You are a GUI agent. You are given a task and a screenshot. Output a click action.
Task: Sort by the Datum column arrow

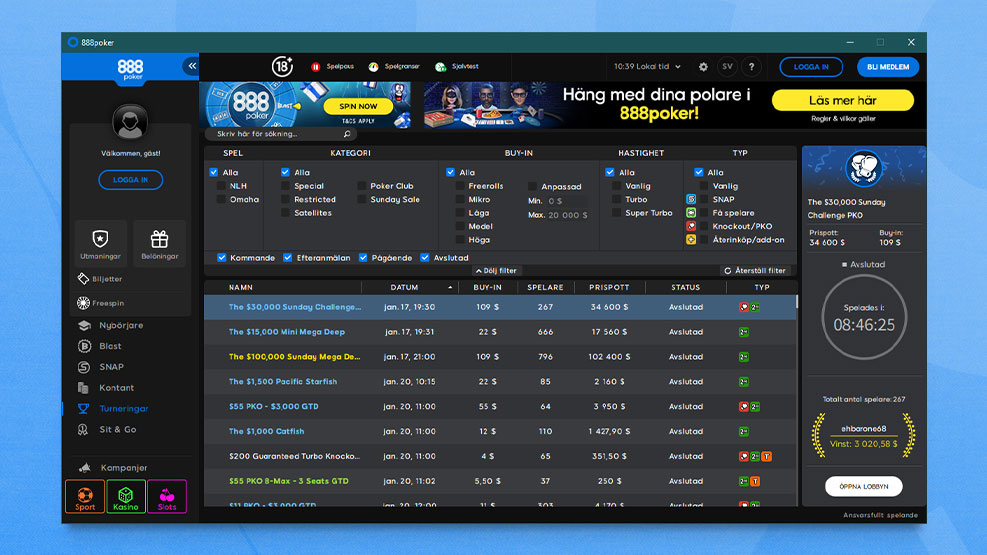(x=450, y=288)
